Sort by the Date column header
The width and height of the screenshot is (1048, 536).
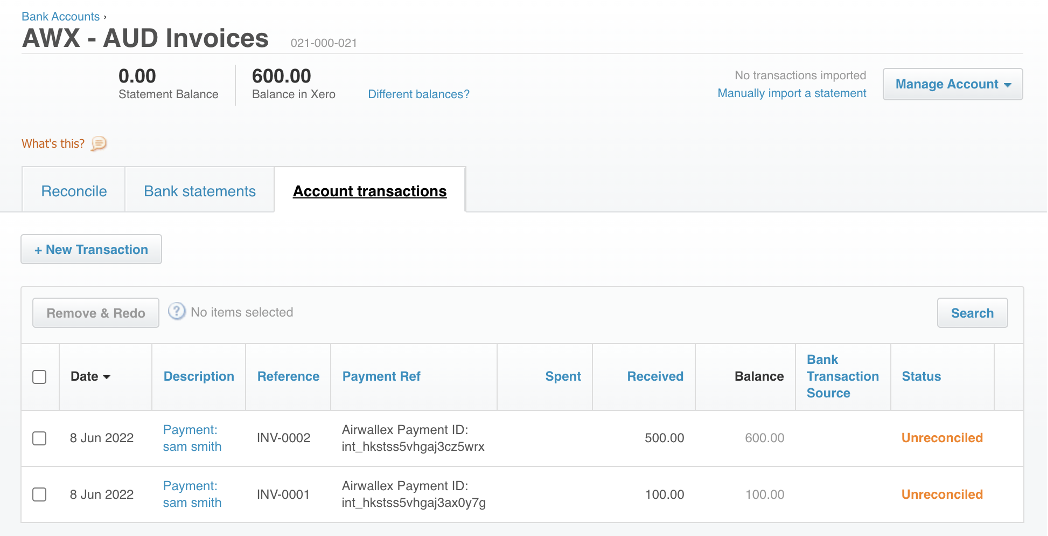(90, 377)
